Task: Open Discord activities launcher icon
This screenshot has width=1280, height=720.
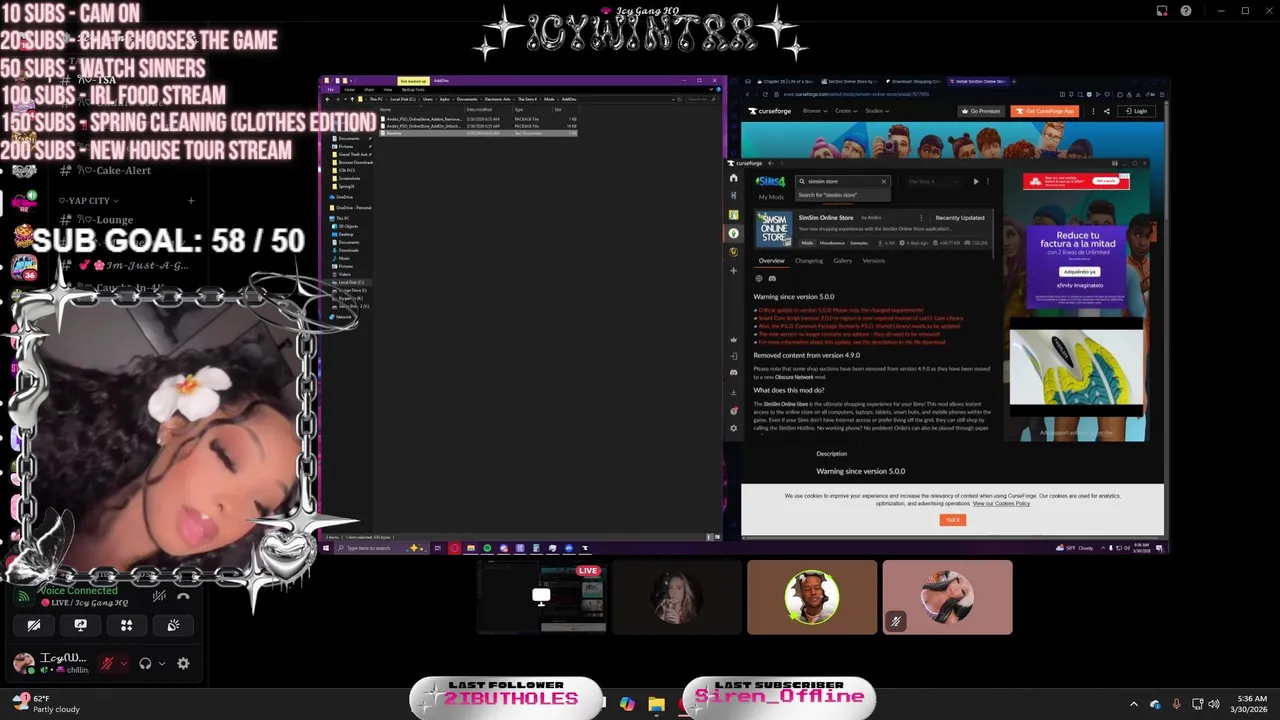Action: [126, 625]
